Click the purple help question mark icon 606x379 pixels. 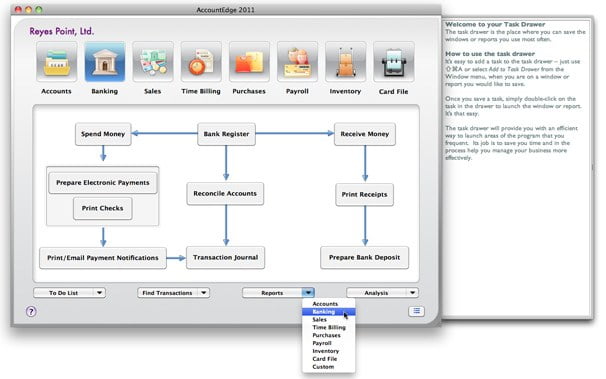tap(31, 311)
